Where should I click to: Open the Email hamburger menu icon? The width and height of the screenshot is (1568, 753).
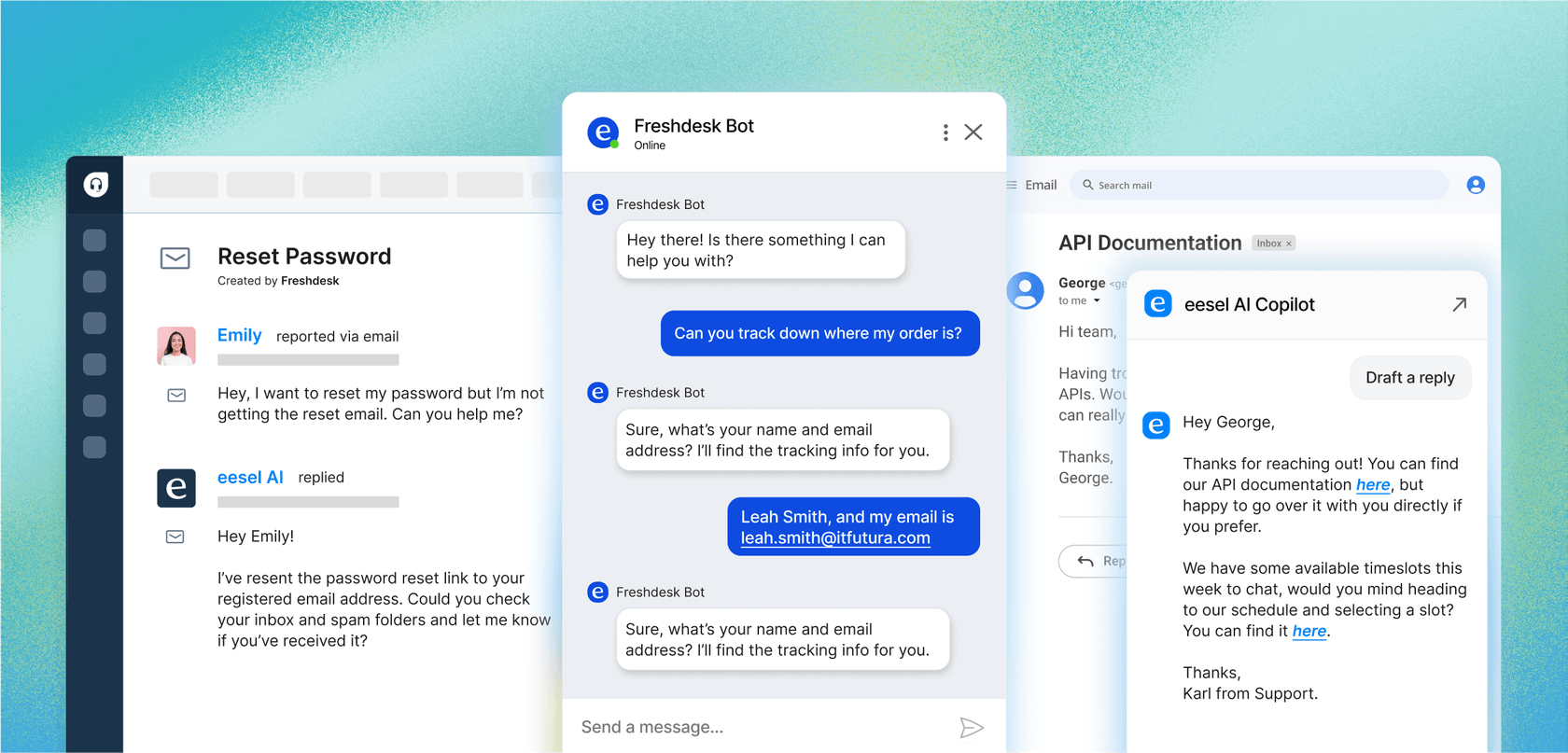click(x=1012, y=185)
